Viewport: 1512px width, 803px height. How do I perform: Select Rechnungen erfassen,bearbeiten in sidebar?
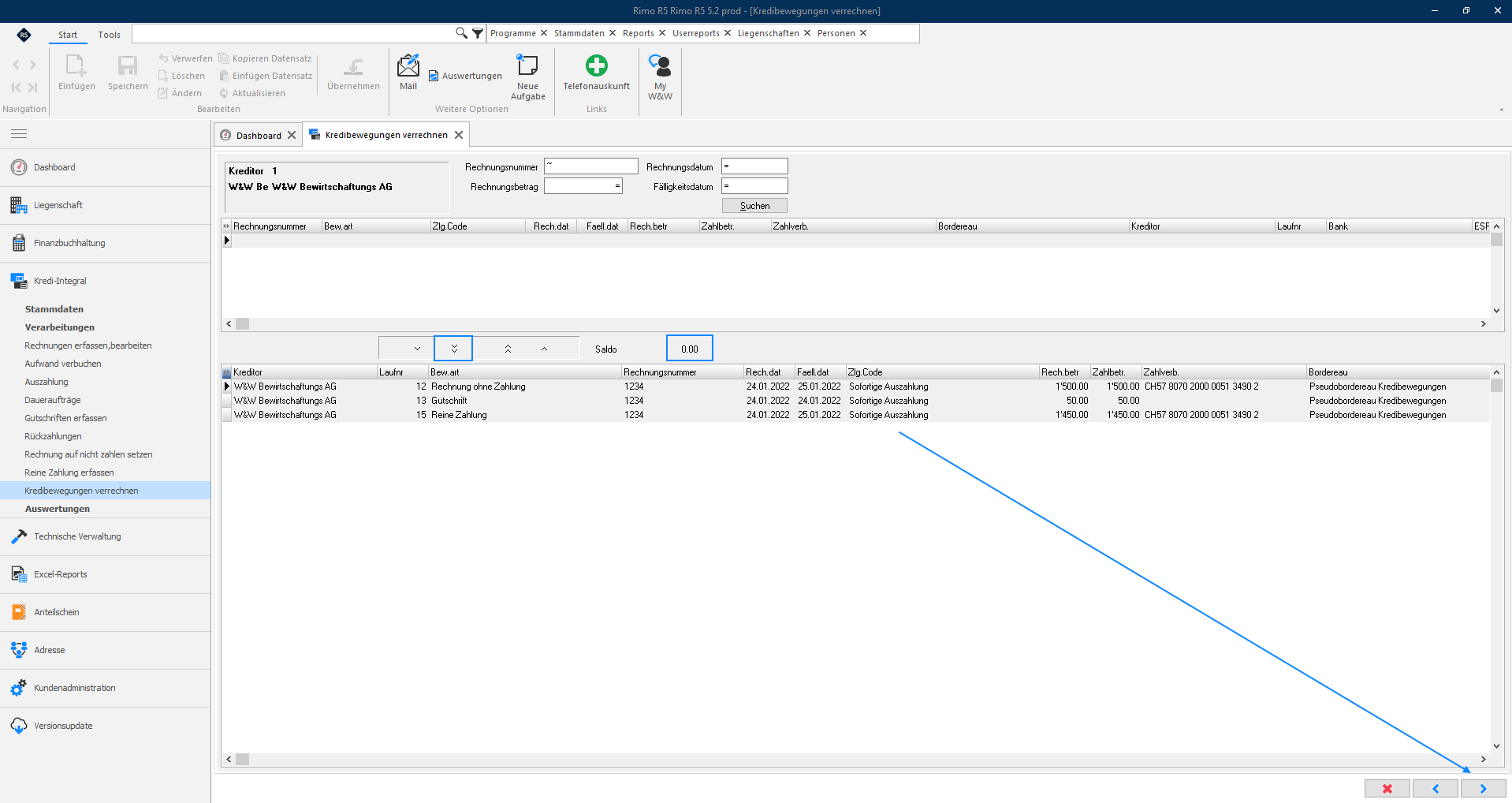coord(88,345)
